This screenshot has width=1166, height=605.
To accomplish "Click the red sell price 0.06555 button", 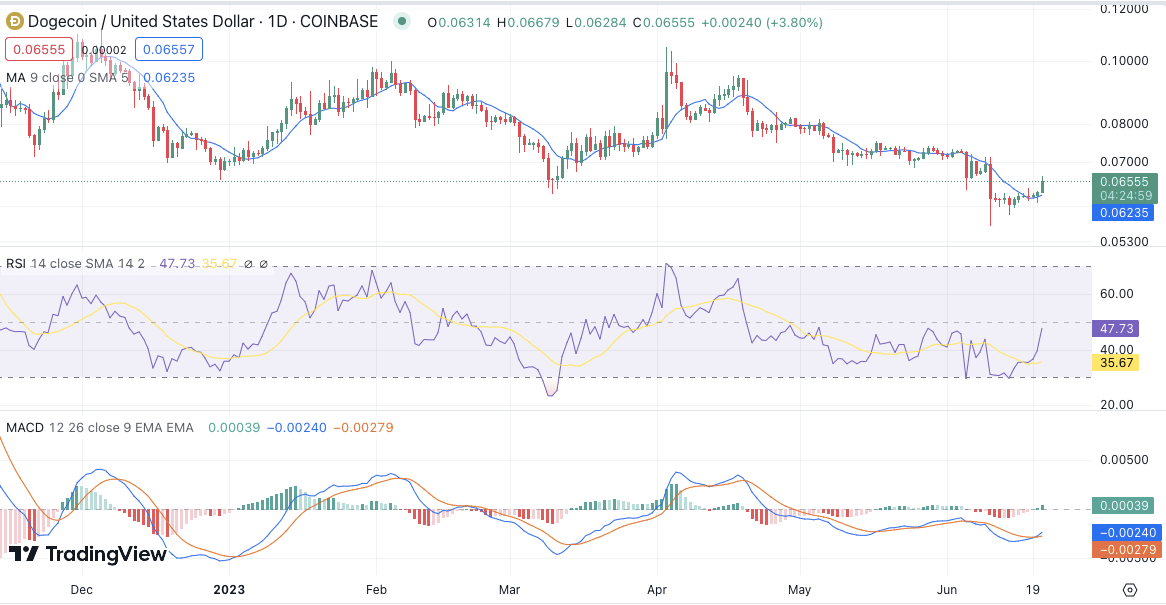I will [39, 50].
